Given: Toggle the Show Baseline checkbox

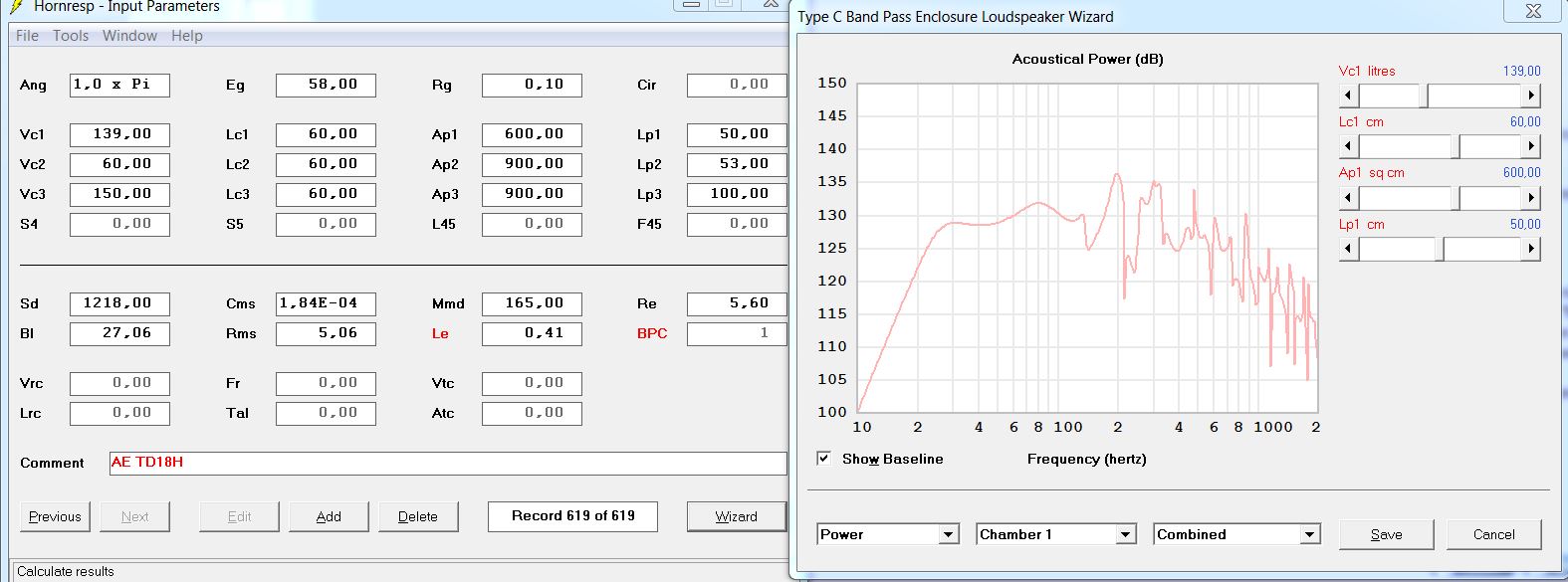Looking at the screenshot, I should click(x=823, y=459).
